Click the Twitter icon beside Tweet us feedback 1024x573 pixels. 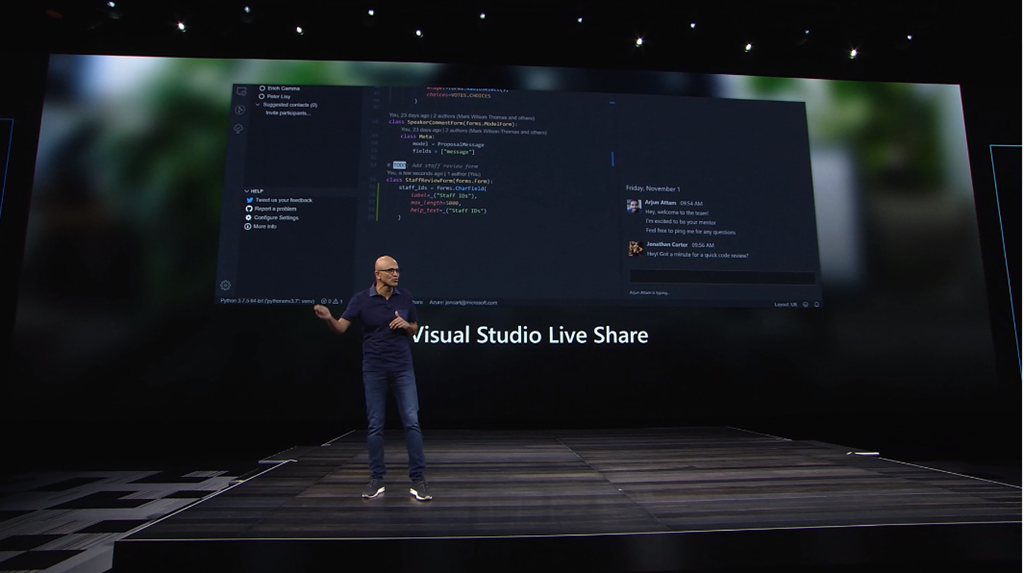point(249,200)
